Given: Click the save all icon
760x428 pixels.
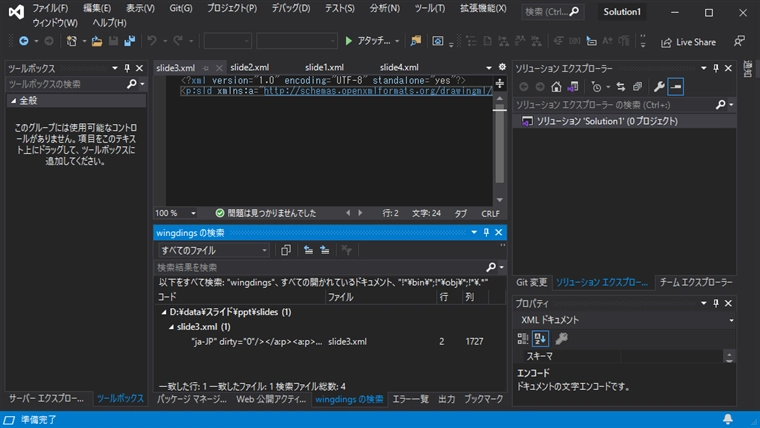Looking at the screenshot, I should click(x=129, y=41).
